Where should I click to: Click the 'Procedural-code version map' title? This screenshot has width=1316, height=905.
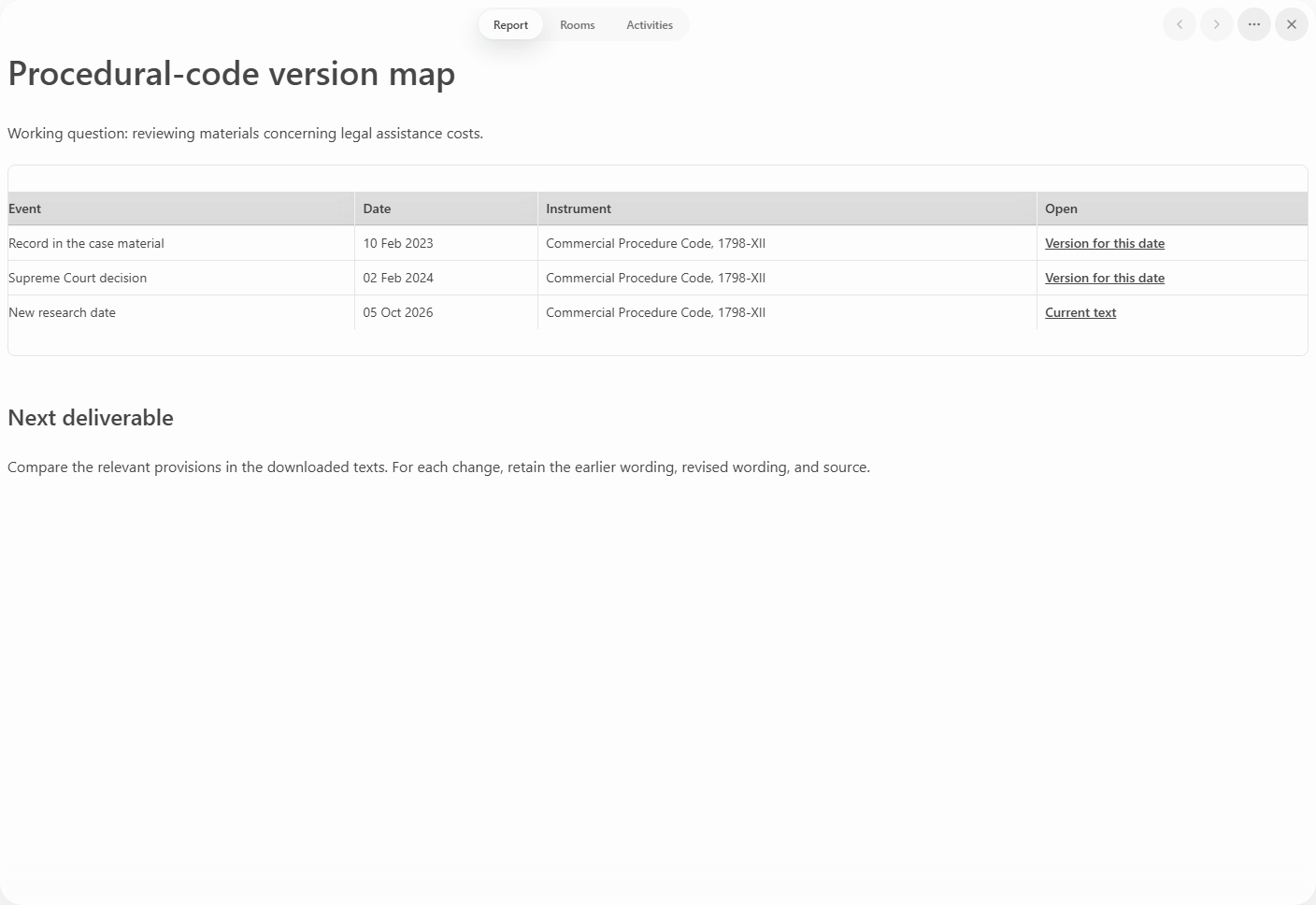coord(232,74)
